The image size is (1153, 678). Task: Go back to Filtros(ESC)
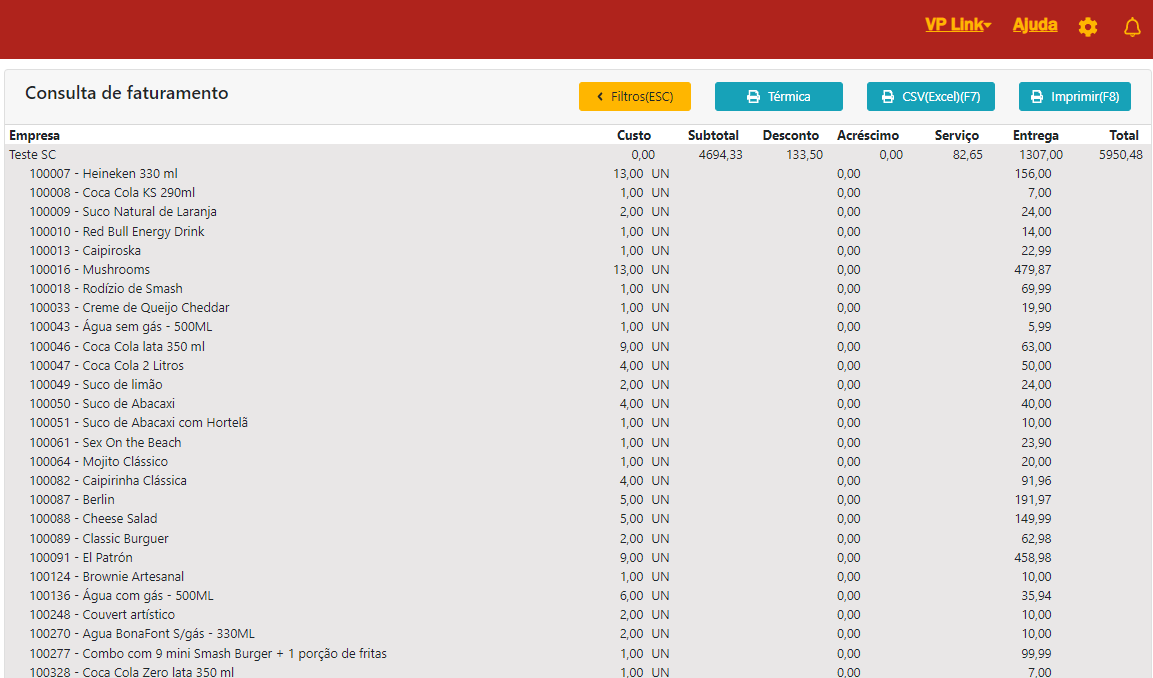(634, 97)
